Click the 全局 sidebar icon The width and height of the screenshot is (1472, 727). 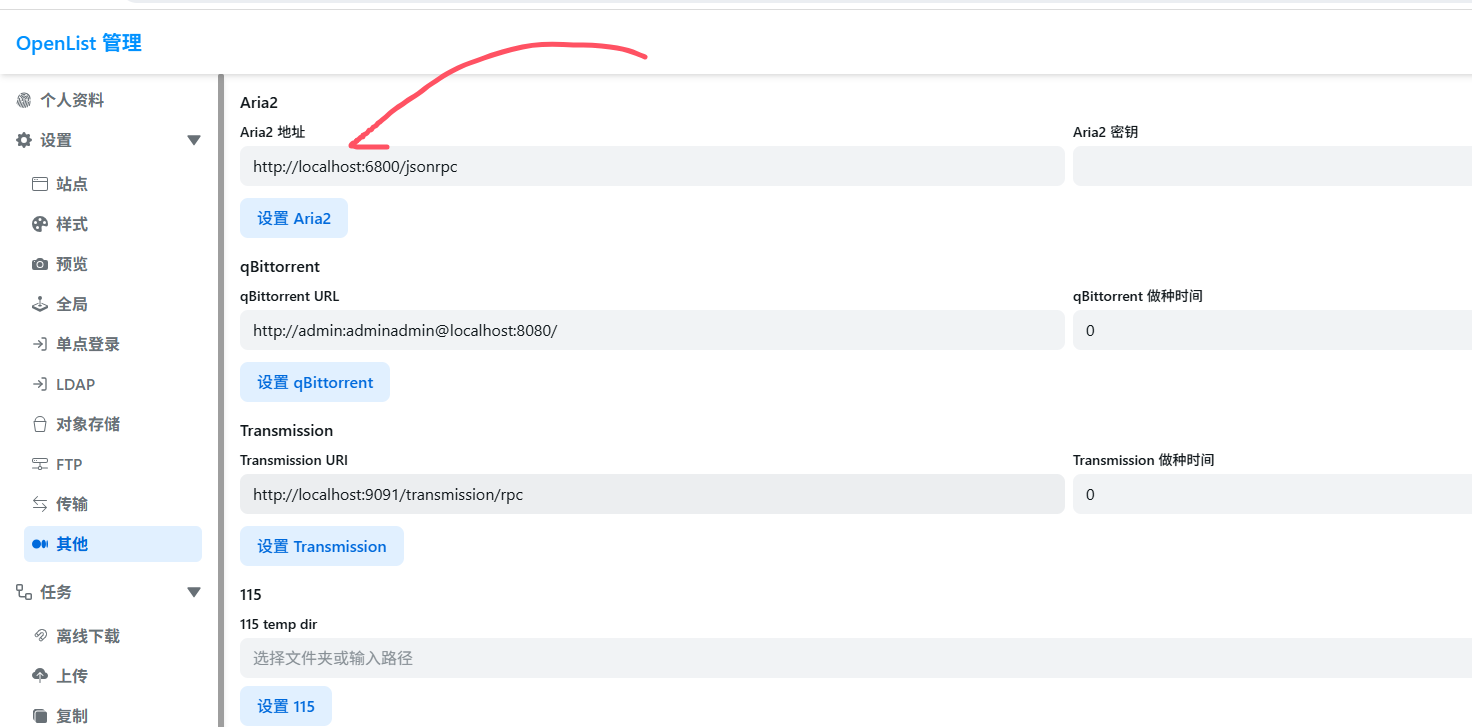40,304
